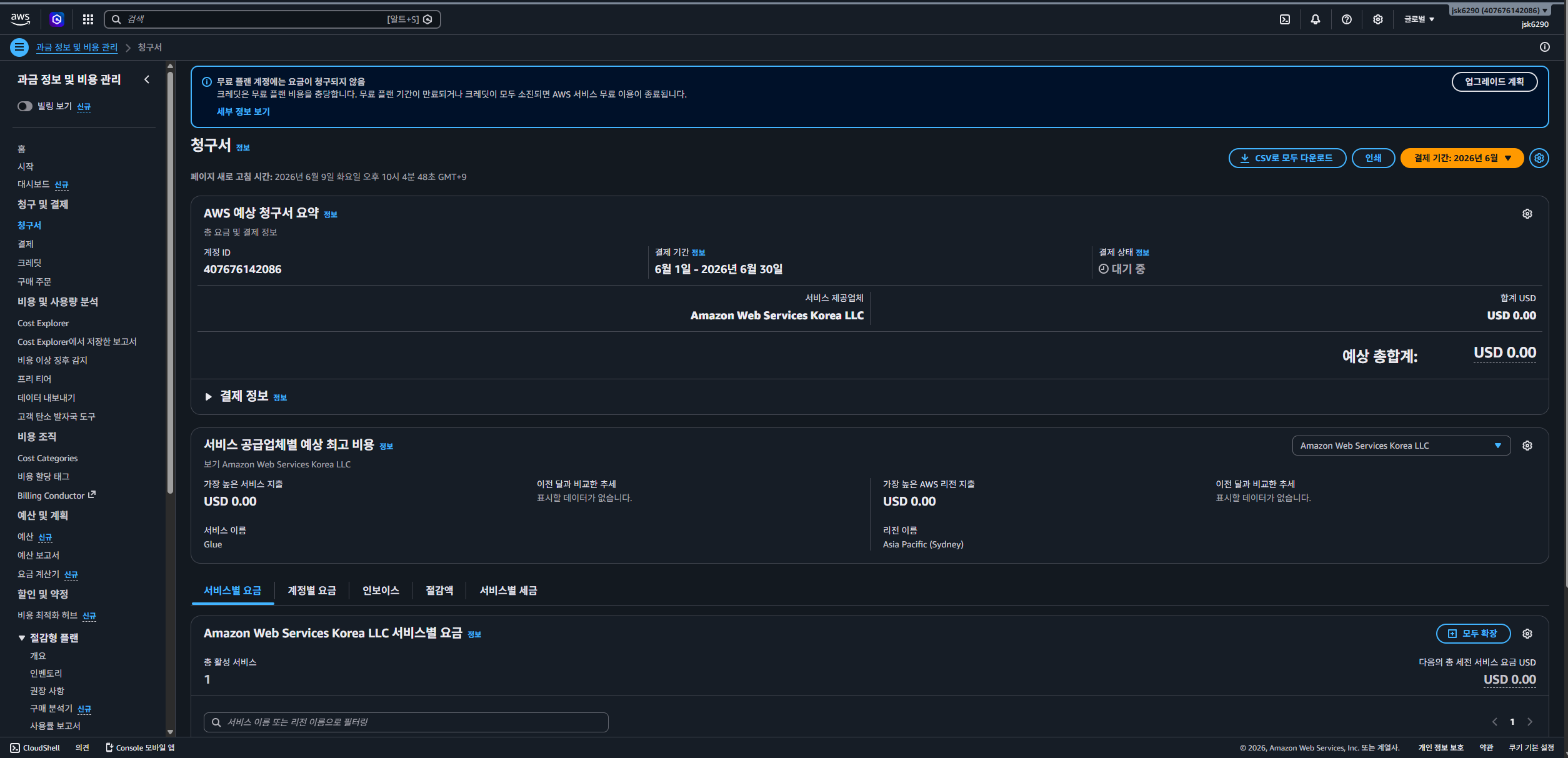Click the service or region filter field
The height and width of the screenshot is (758, 1568).
[406, 722]
